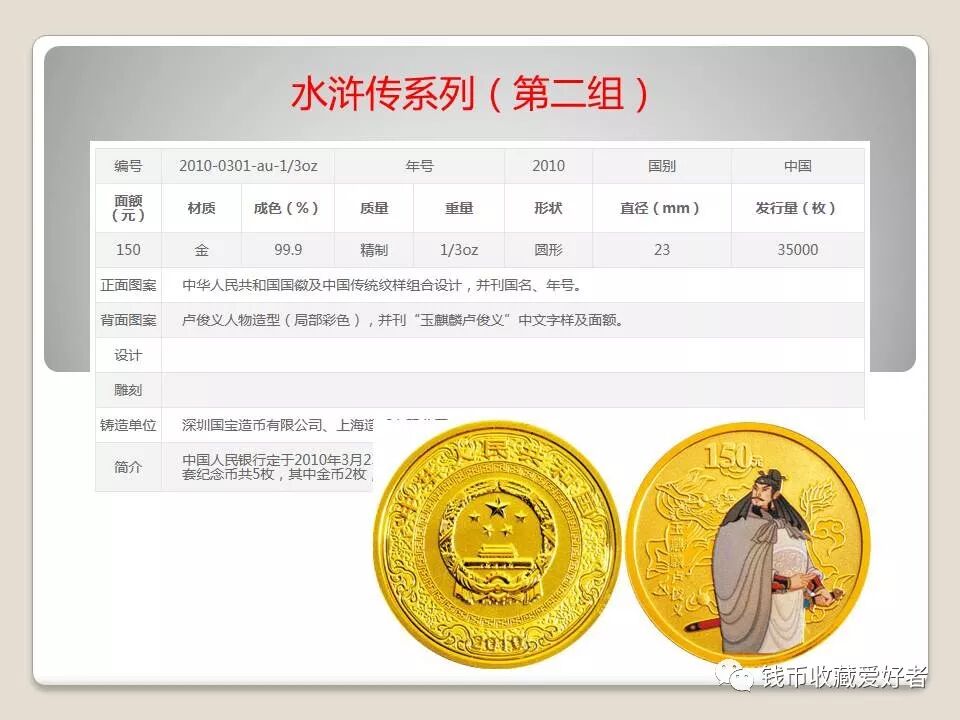Select the 铸造单位 row label

coord(128,425)
